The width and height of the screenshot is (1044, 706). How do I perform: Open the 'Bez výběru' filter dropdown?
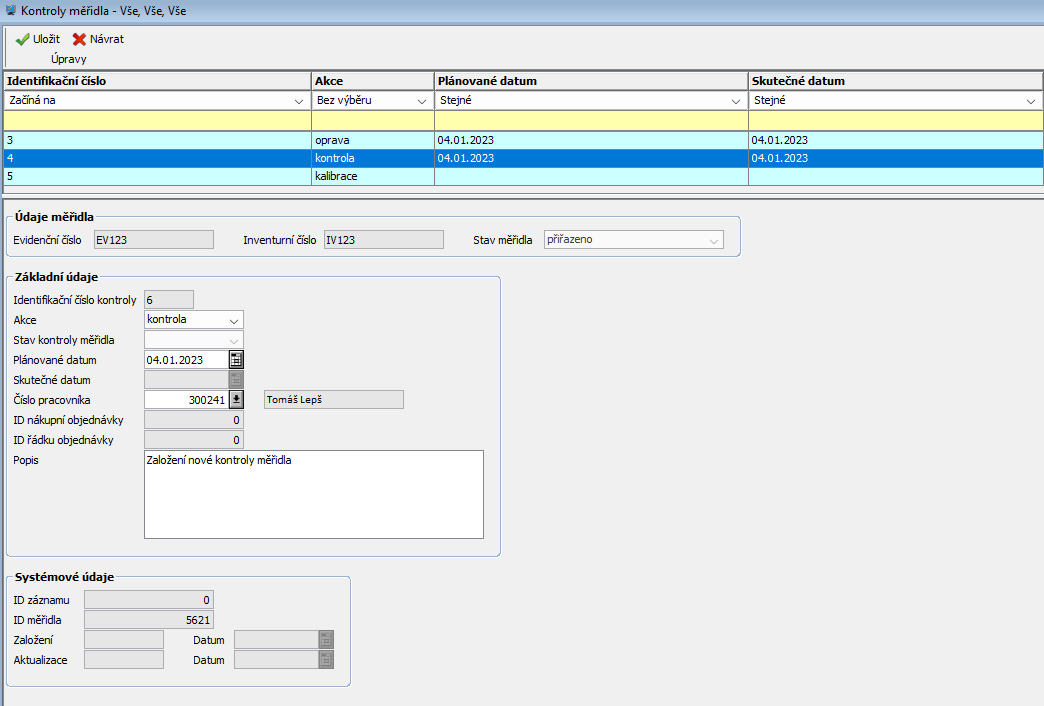pyautogui.click(x=421, y=101)
